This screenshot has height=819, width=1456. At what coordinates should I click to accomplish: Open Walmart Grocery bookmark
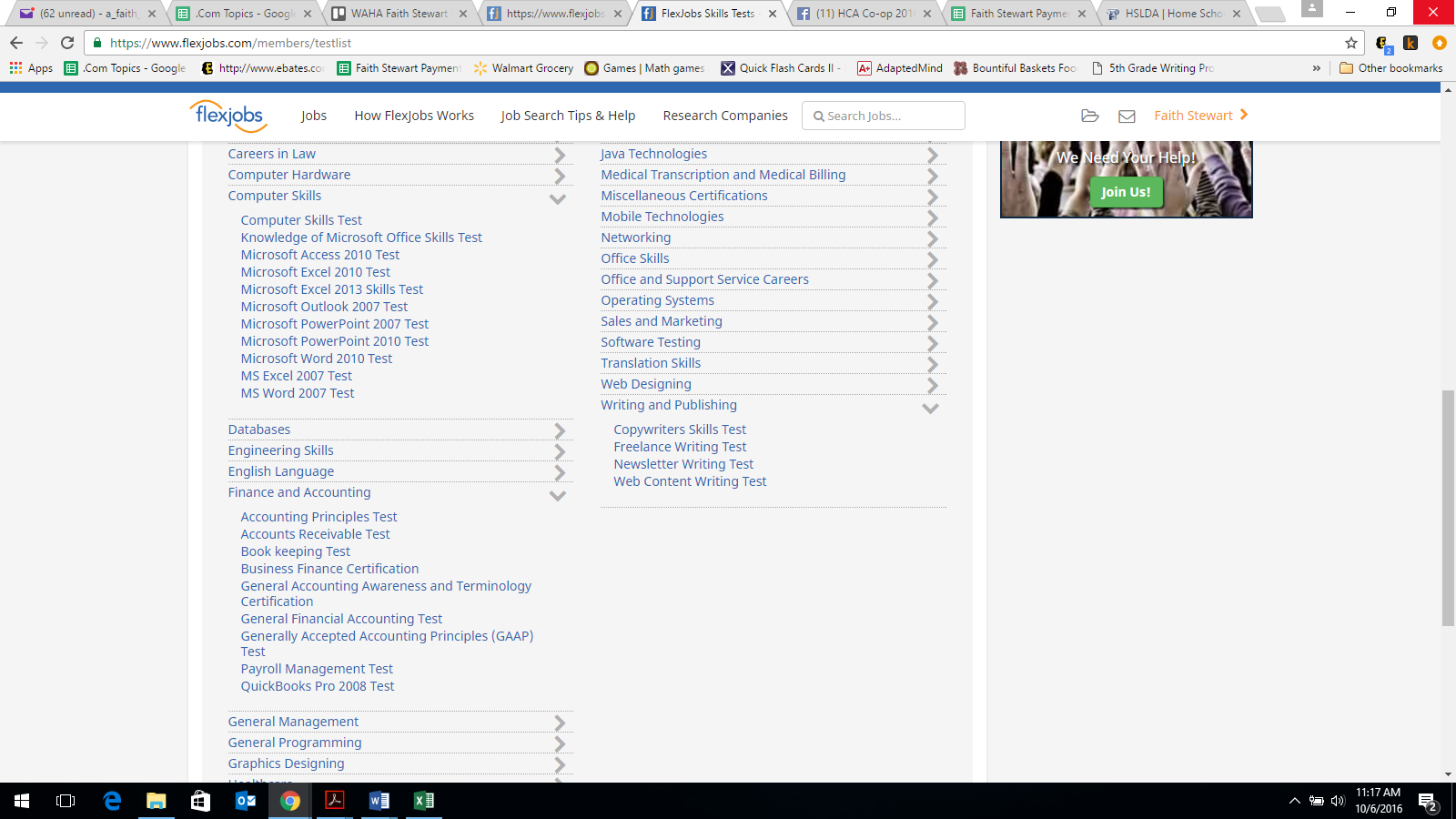tap(523, 68)
